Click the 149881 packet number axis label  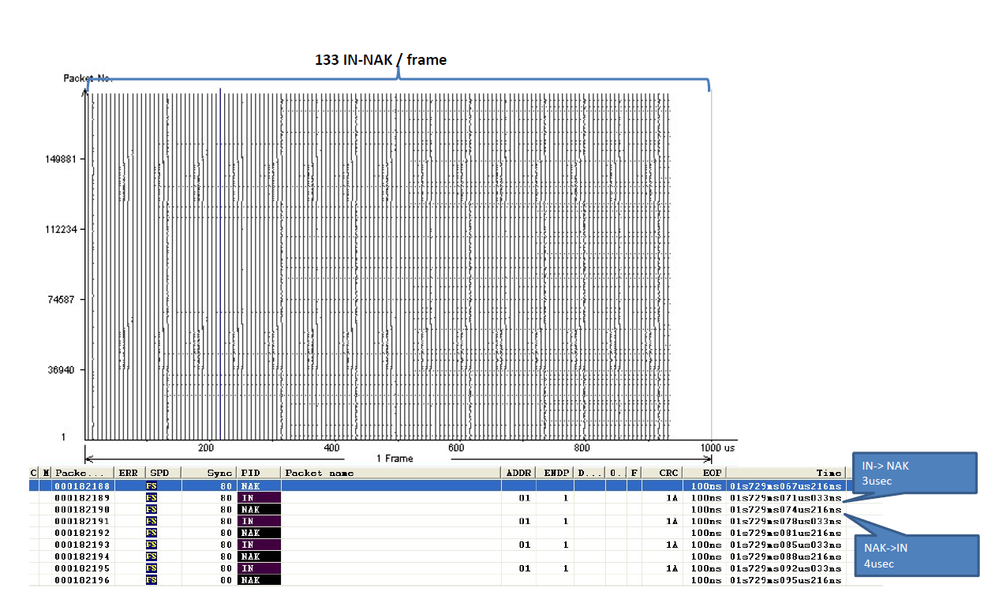[x=61, y=159]
